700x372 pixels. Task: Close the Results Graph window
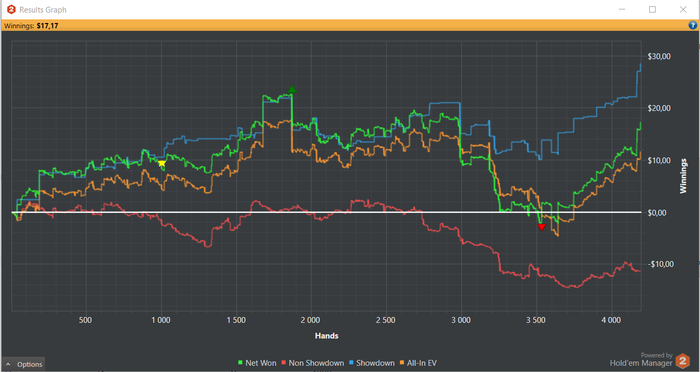[683, 9]
